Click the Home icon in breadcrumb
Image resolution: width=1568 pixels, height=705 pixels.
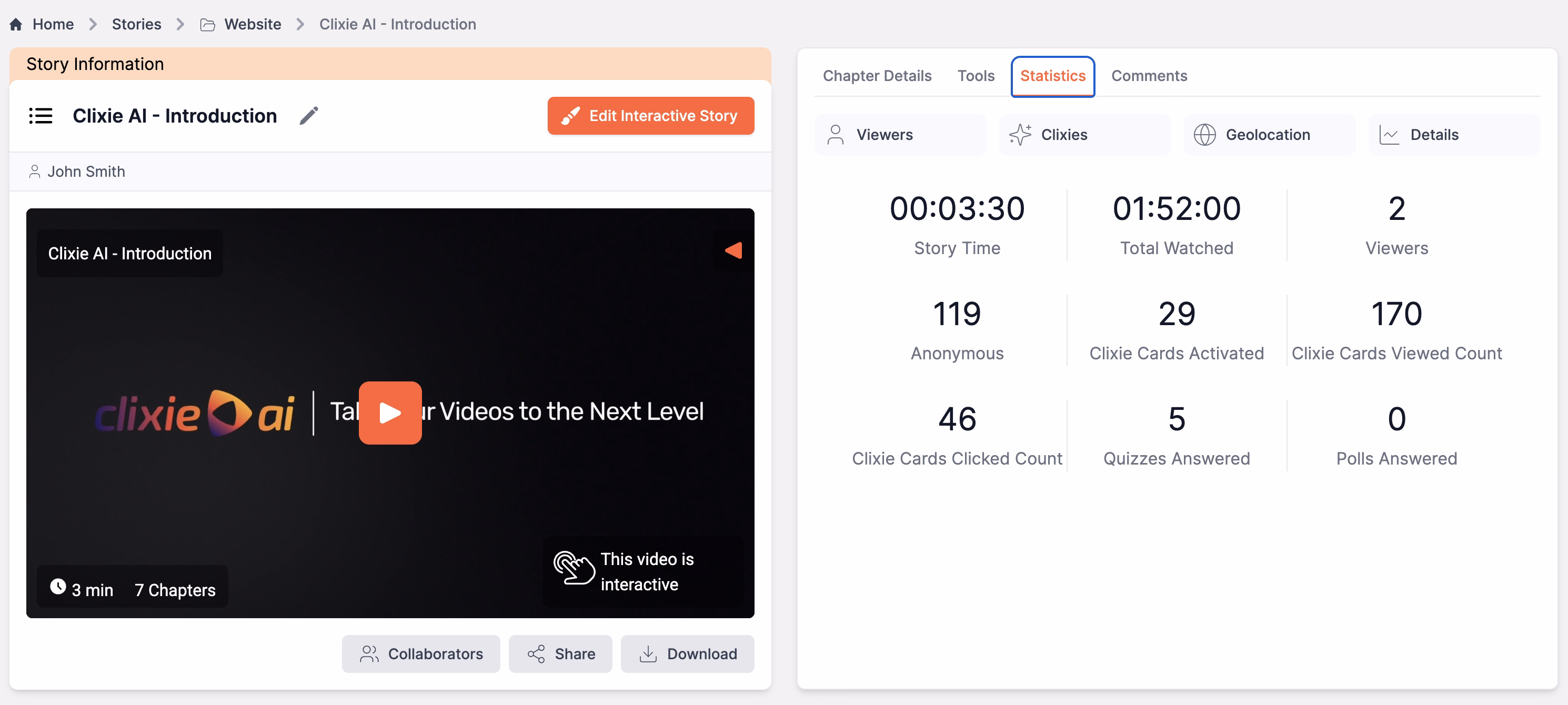coord(16,24)
